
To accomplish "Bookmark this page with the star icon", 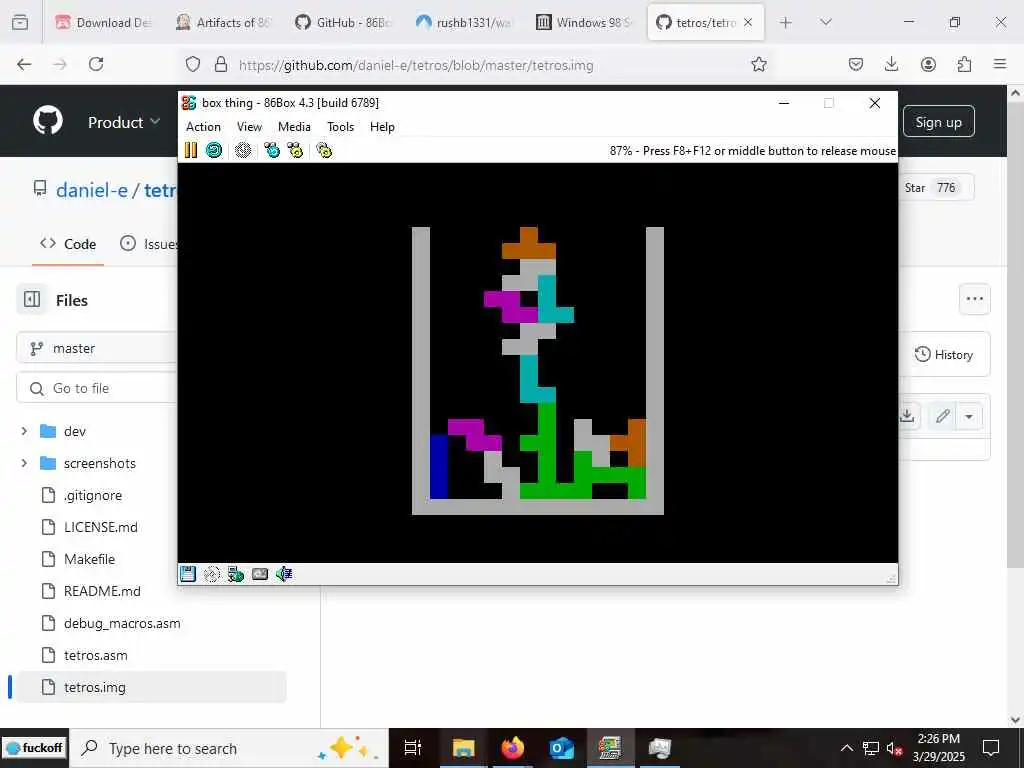I will (758, 64).
